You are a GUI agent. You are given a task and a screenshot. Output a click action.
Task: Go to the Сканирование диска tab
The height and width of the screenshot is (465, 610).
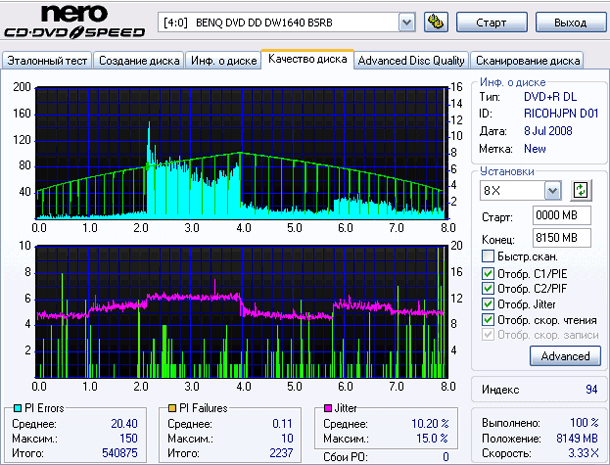[x=528, y=61]
